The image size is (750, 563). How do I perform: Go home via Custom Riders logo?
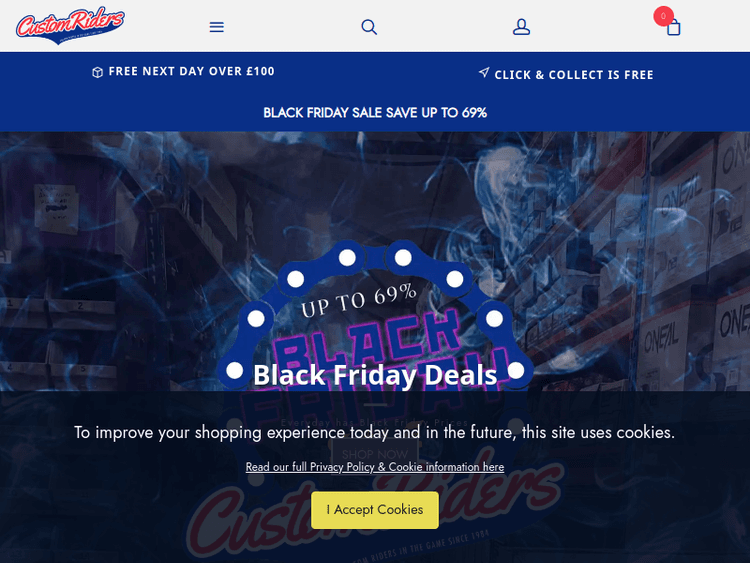(70, 25)
